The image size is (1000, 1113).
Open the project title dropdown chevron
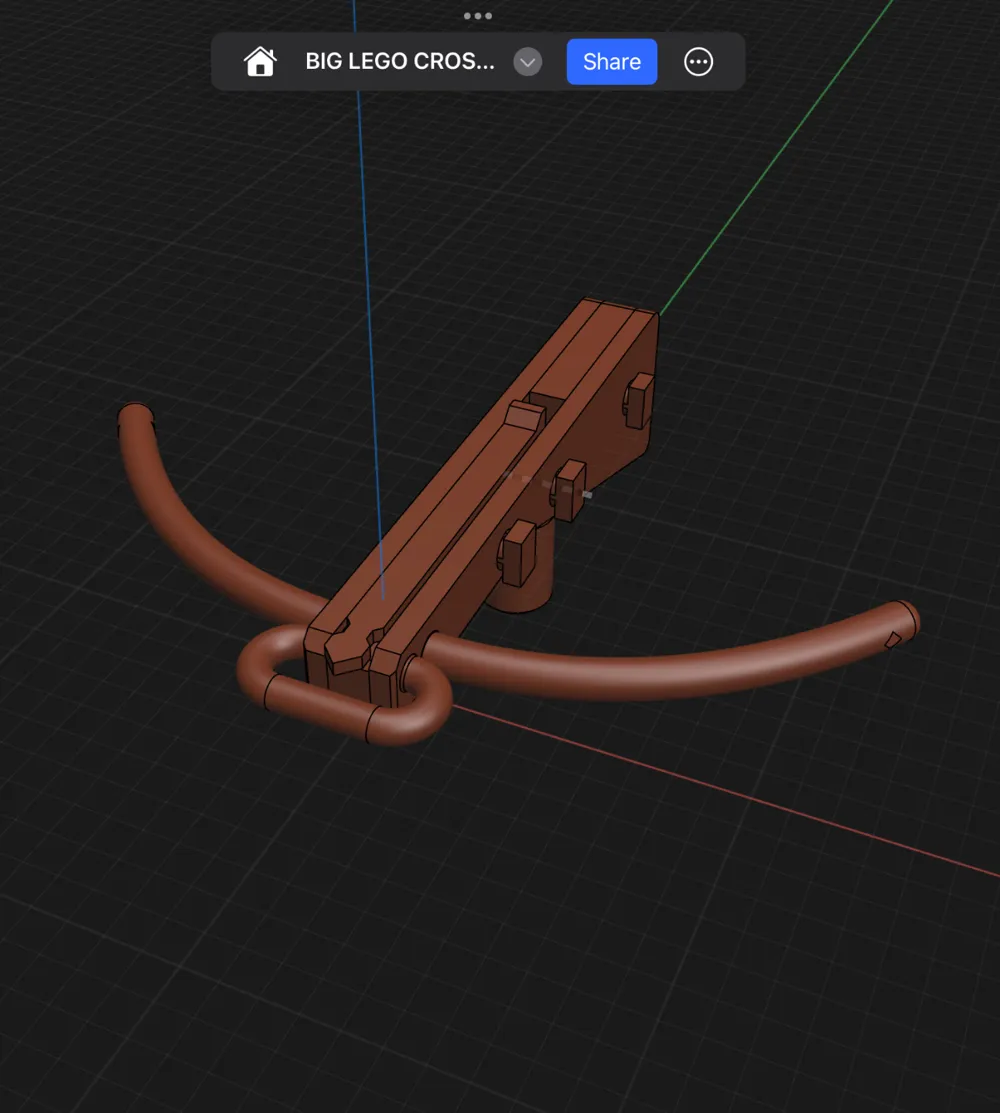pos(527,62)
